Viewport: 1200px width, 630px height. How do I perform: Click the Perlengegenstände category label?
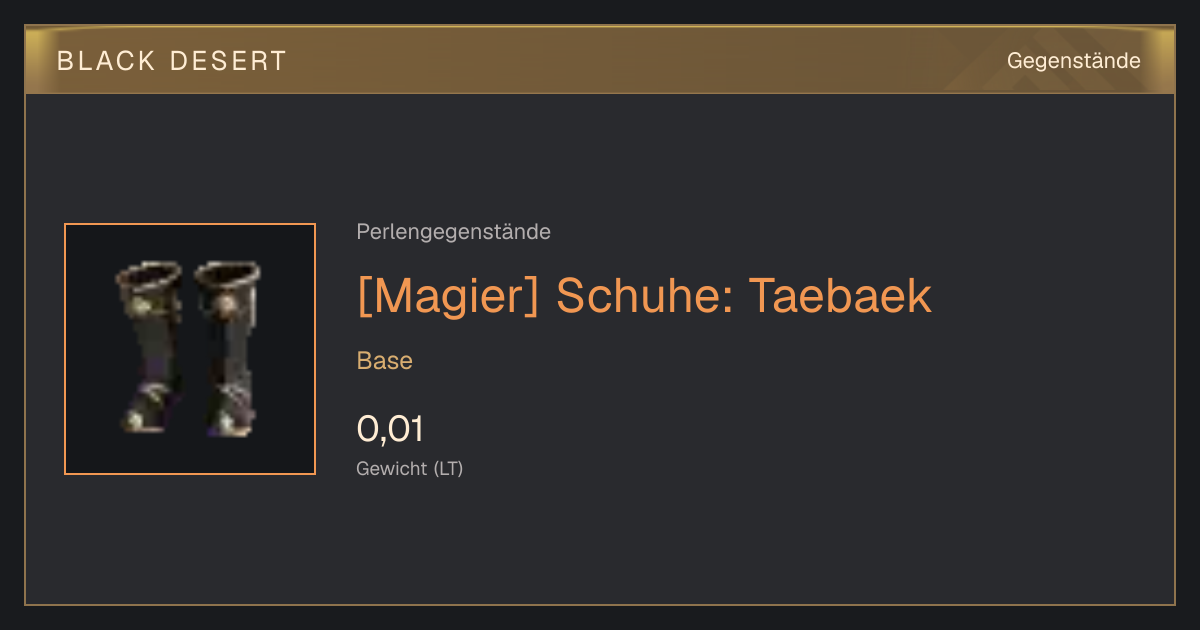pos(453,232)
